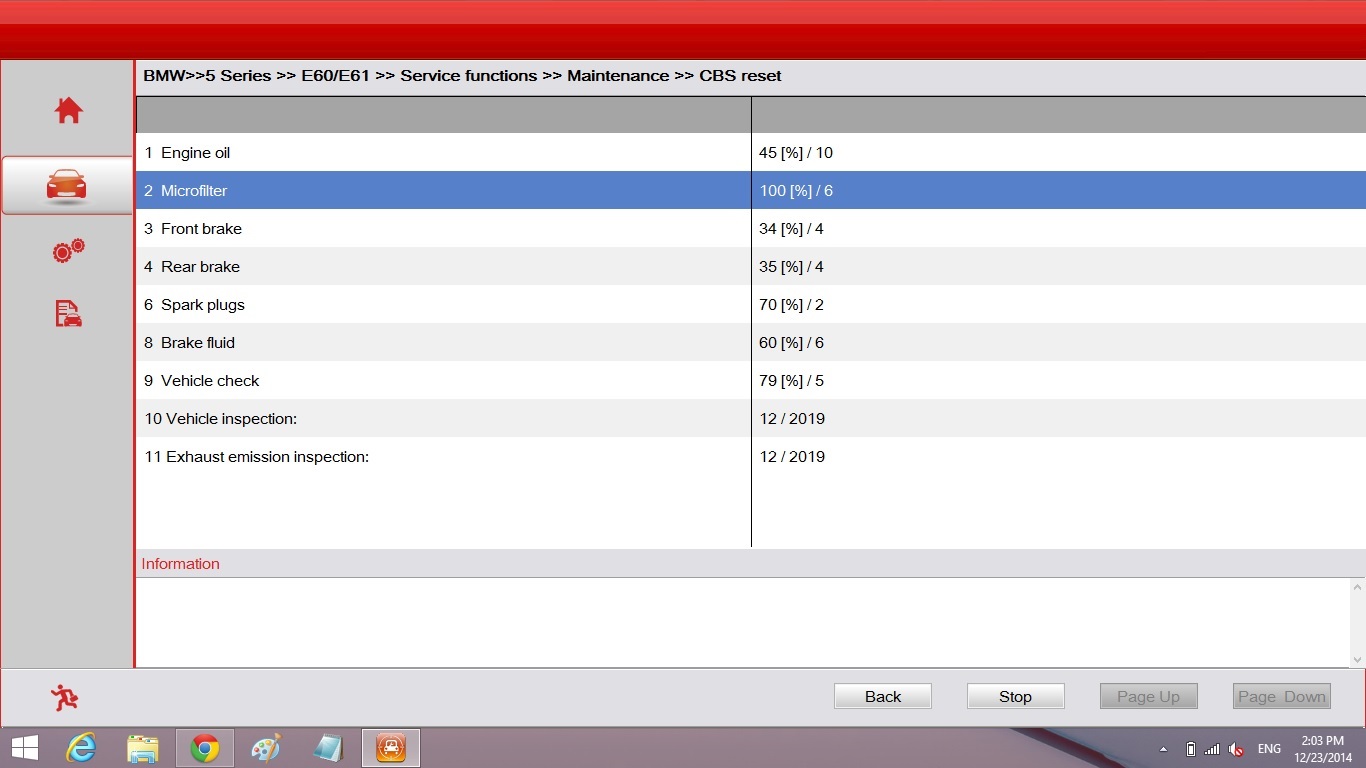Click the value 34 [%] / 4
This screenshot has height=768, width=1366.
pyautogui.click(x=791, y=229)
